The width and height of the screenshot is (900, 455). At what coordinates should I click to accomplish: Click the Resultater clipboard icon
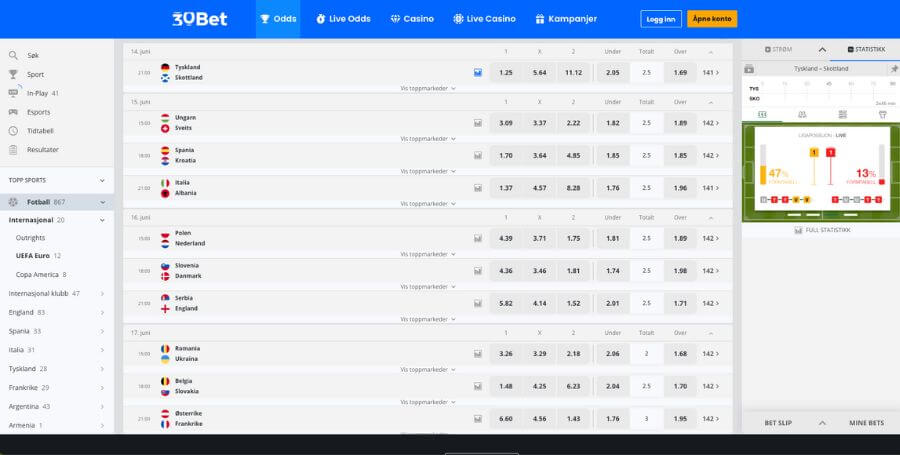coord(13,150)
